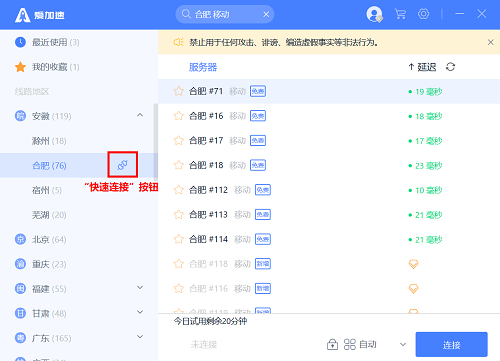Viewport: 500px width, 361px height.
Task: Click the sidebar scrollbar
Action: tap(155, 142)
